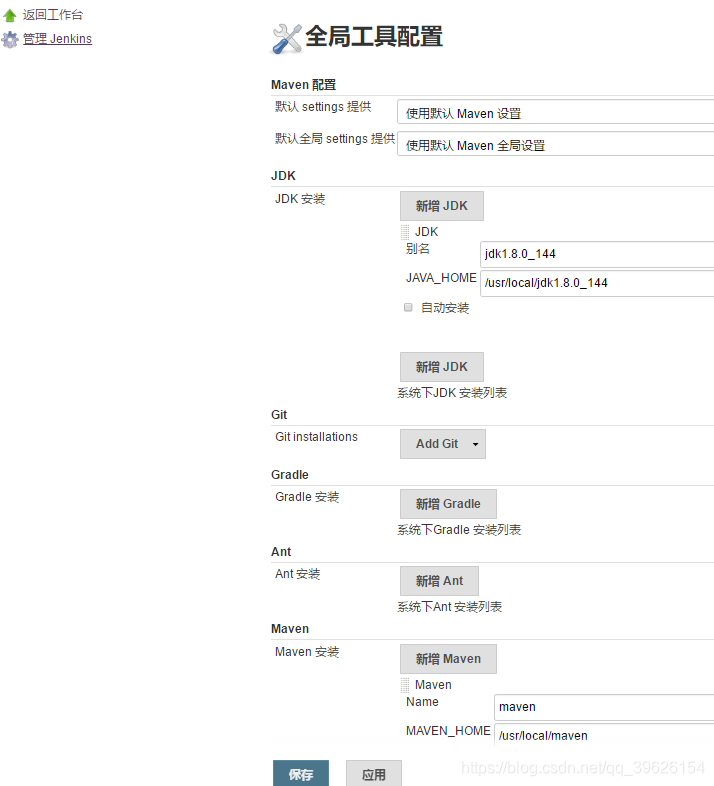Focus the Maven Name field
This screenshot has height=786, width=714.
[604, 707]
